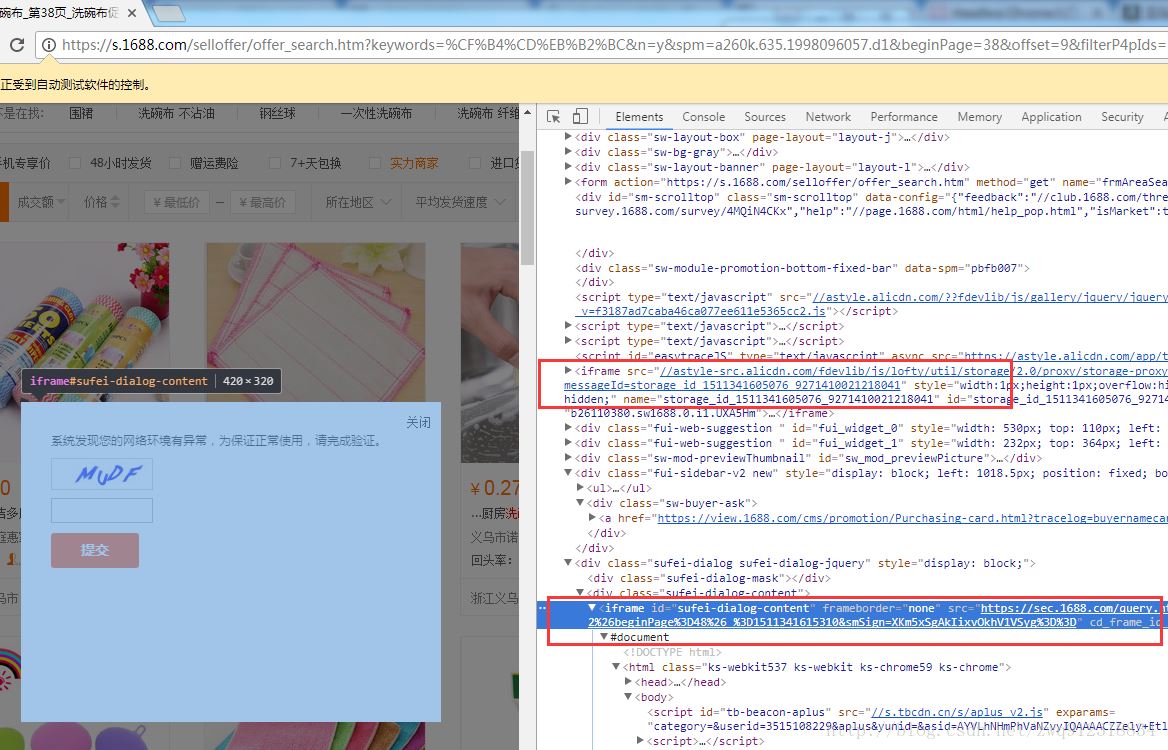
Task: Toggle the 进口 checkbox
Action: [x=474, y=163]
